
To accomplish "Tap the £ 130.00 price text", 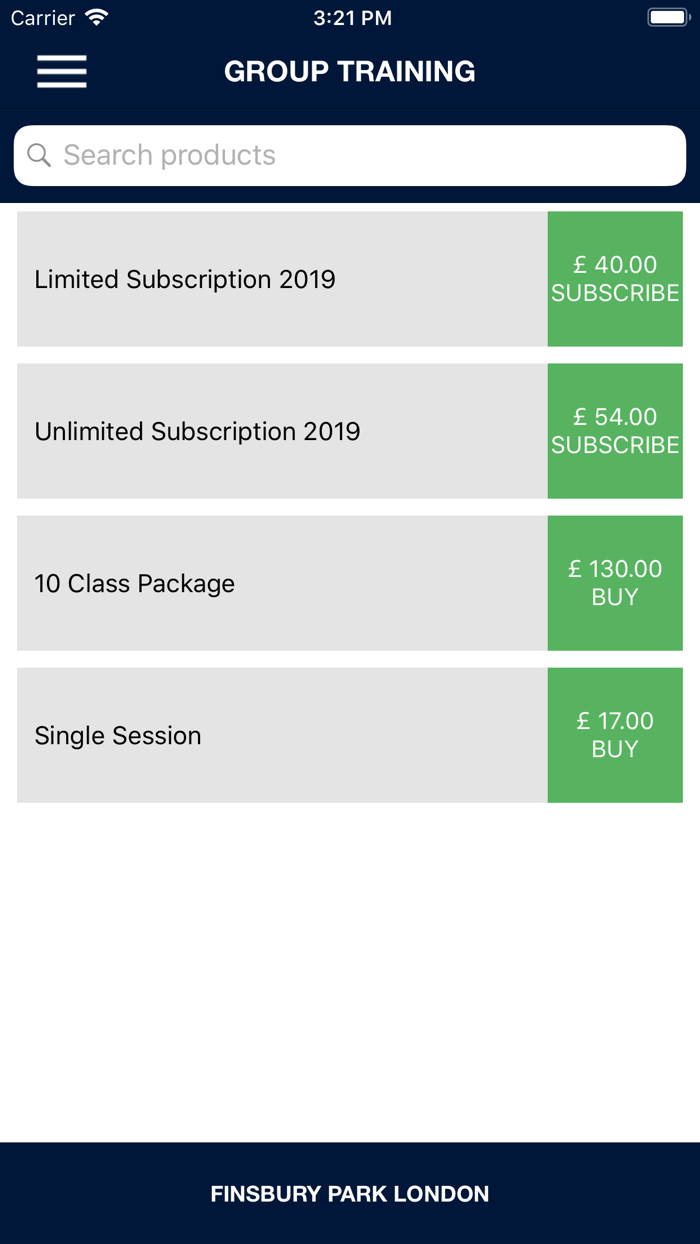I will 615,569.
